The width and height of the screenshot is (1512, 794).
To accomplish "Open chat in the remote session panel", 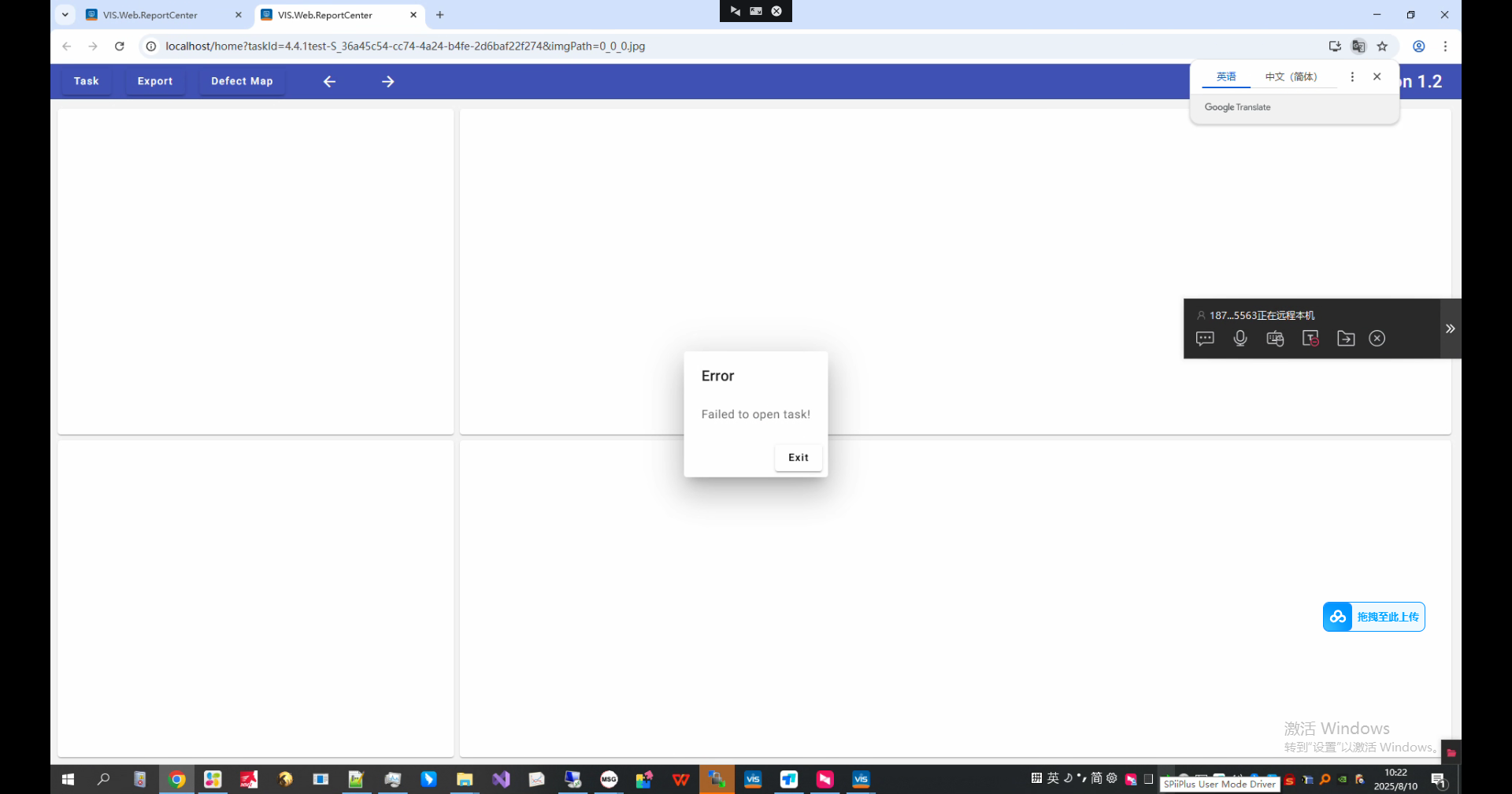I will click(1205, 339).
